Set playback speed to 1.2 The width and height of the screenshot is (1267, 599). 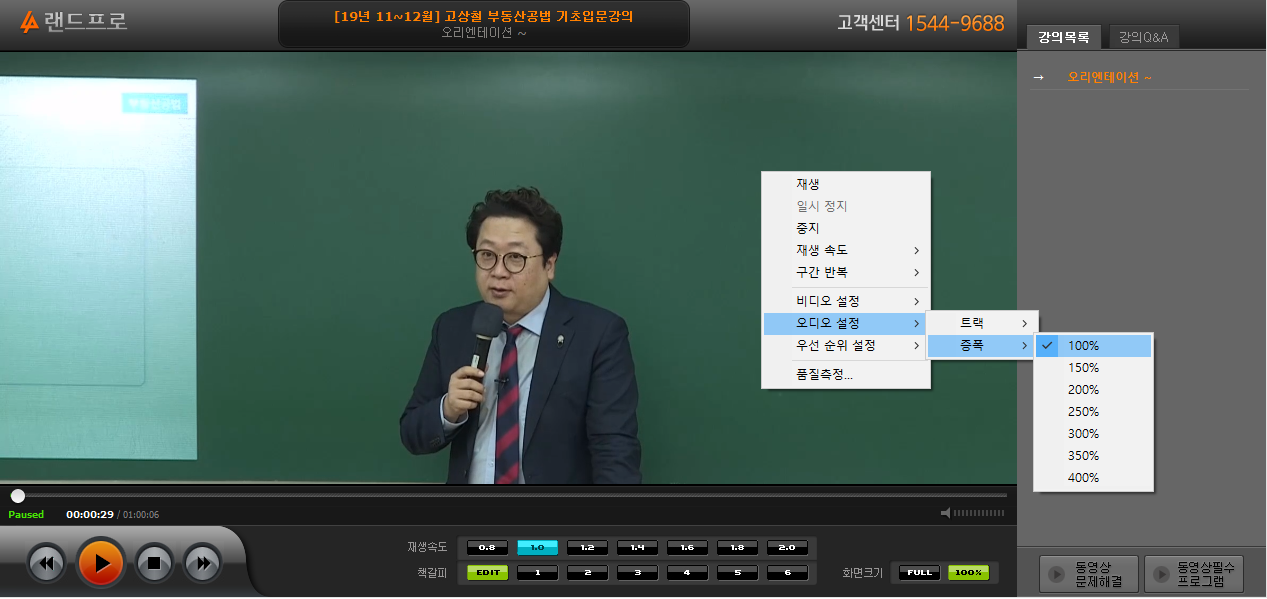coord(587,548)
